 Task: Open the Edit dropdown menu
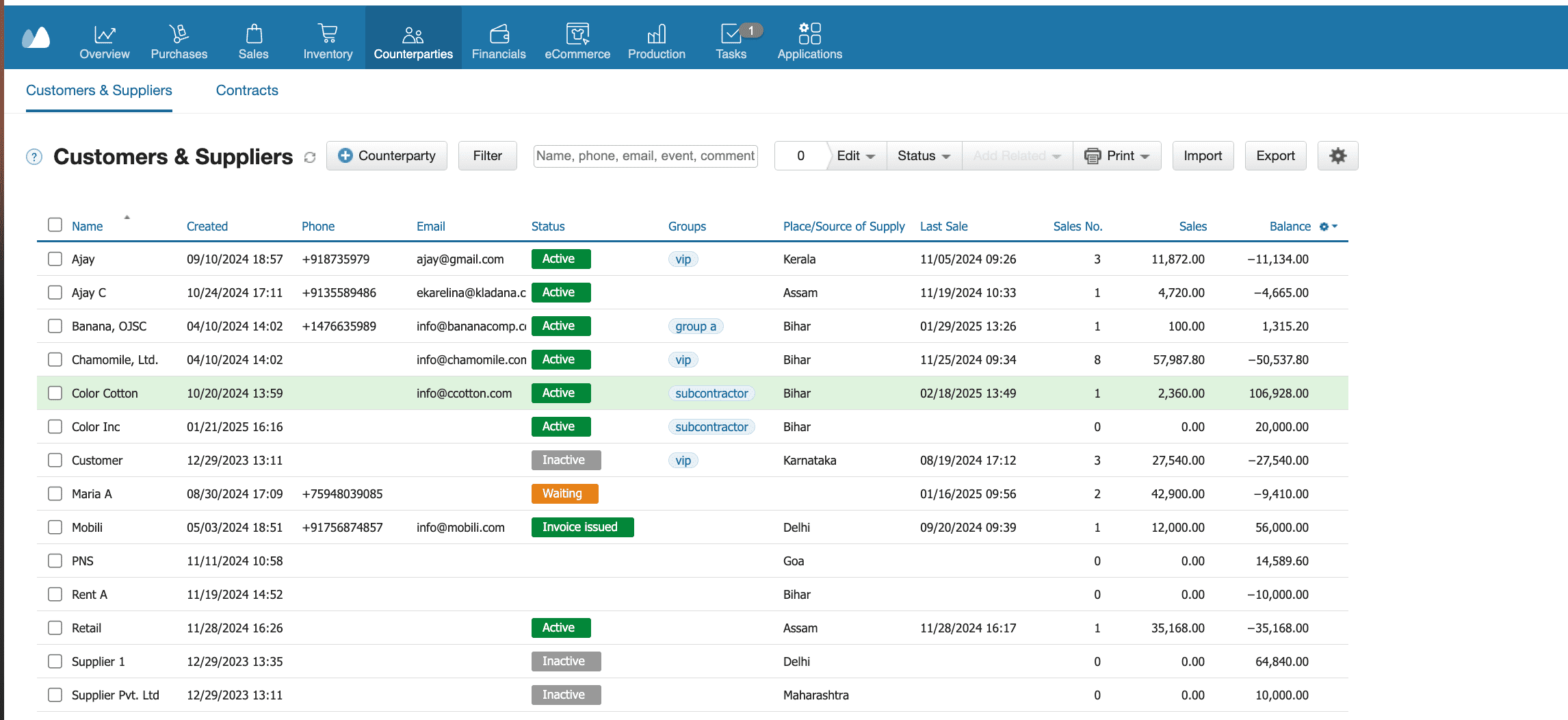856,156
